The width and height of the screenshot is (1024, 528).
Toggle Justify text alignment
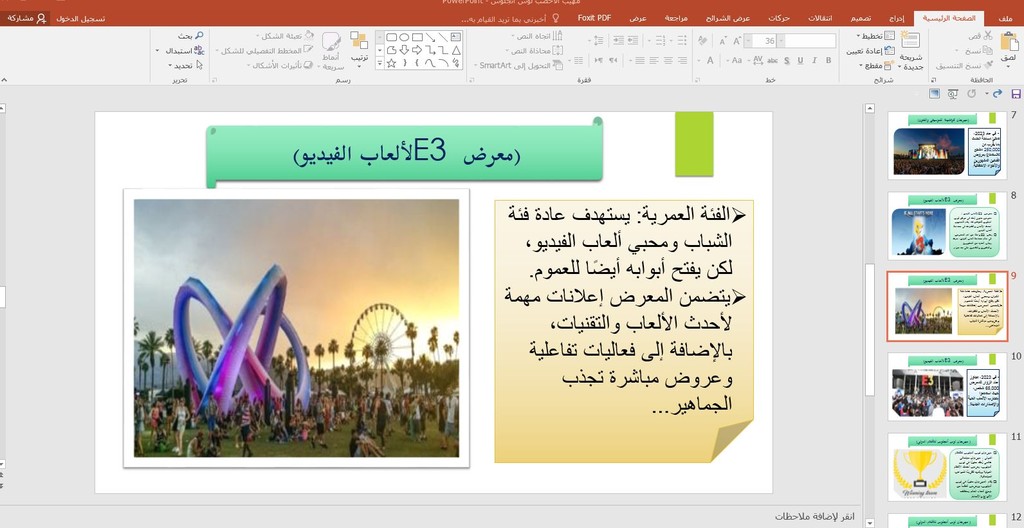click(639, 60)
